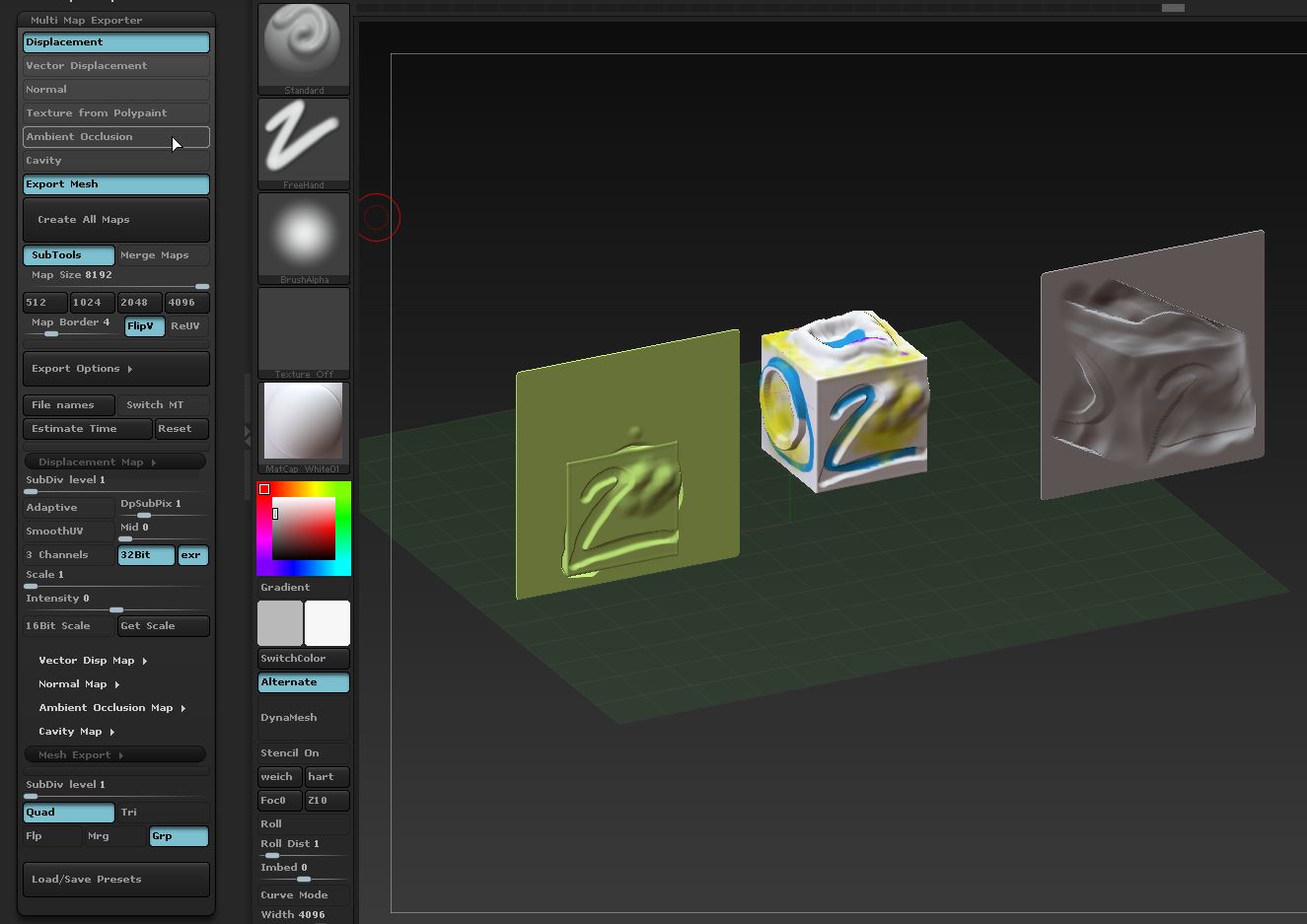Collapse the Displacement Map section

tap(115, 462)
